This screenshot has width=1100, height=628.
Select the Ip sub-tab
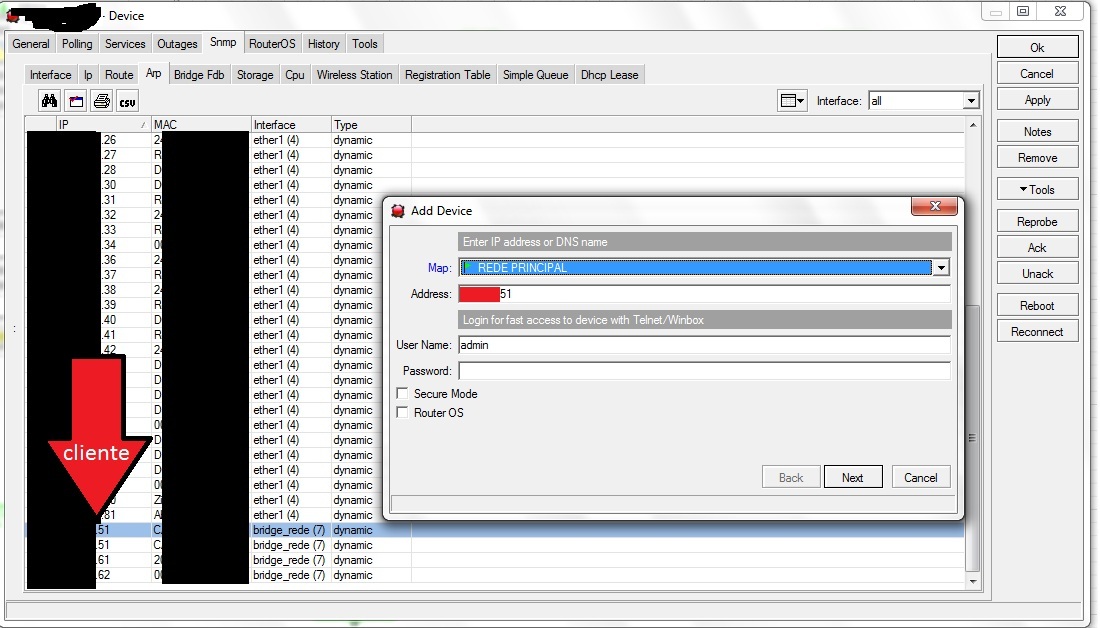88,74
